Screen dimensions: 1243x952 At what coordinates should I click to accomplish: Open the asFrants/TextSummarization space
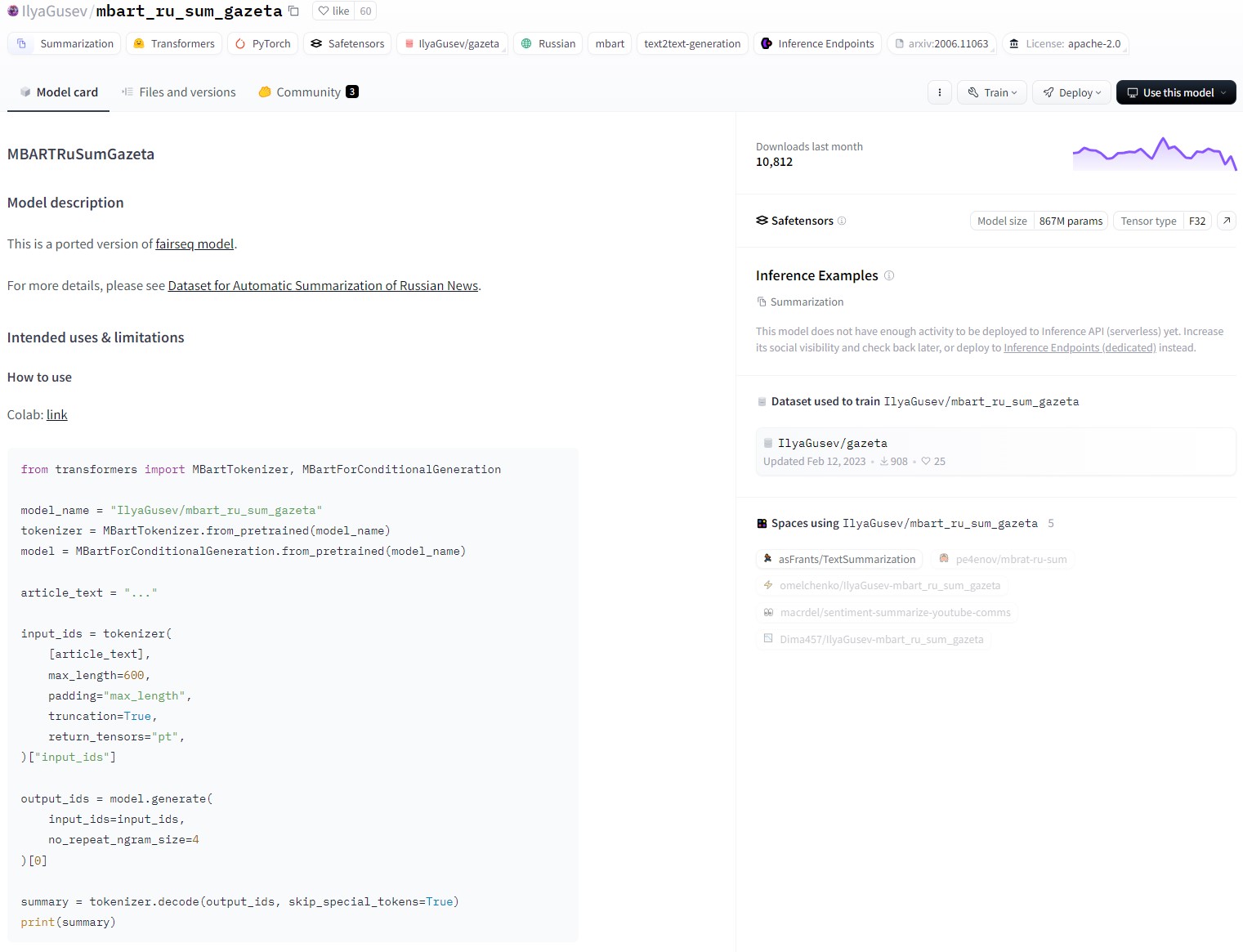pos(839,560)
